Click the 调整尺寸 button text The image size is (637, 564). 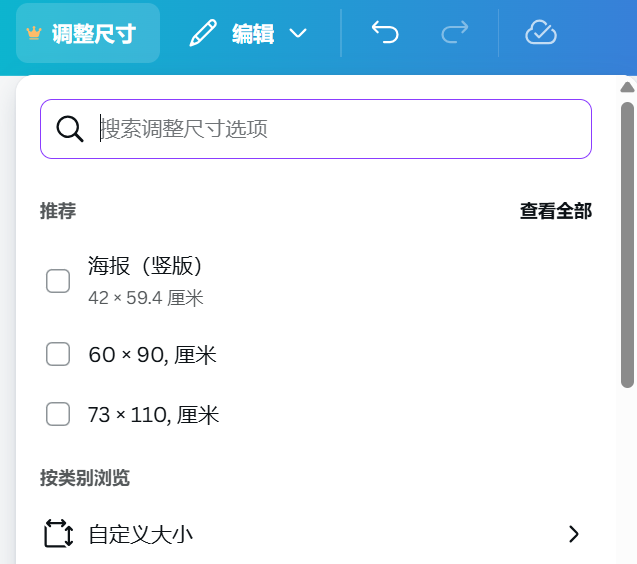(x=93, y=34)
